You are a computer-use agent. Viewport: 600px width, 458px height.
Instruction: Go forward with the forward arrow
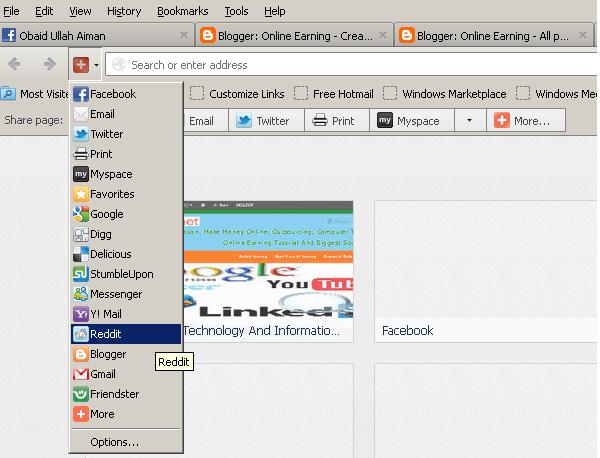pyautogui.click(x=49, y=64)
